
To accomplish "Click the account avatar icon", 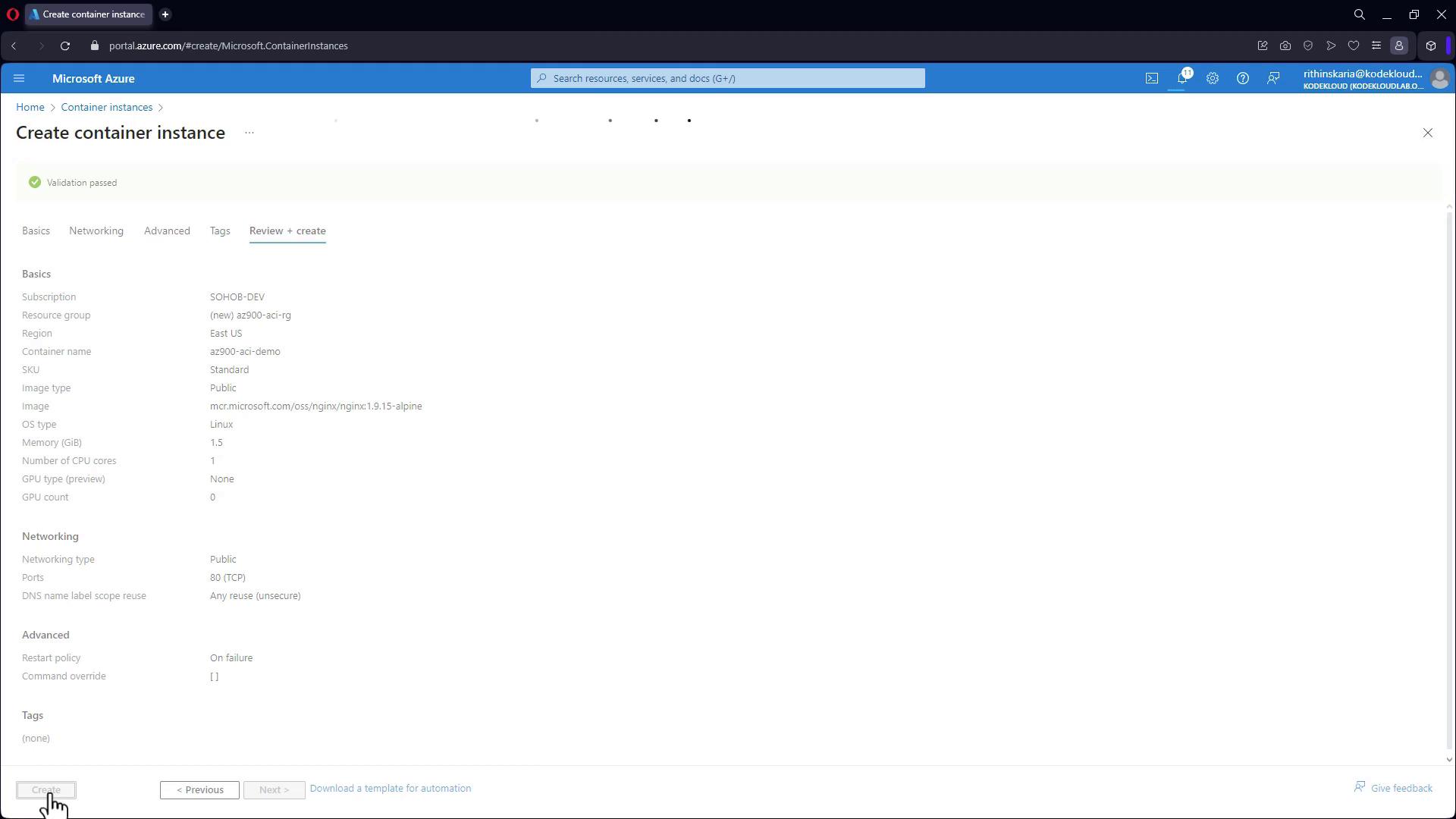I will (x=1439, y=78).
